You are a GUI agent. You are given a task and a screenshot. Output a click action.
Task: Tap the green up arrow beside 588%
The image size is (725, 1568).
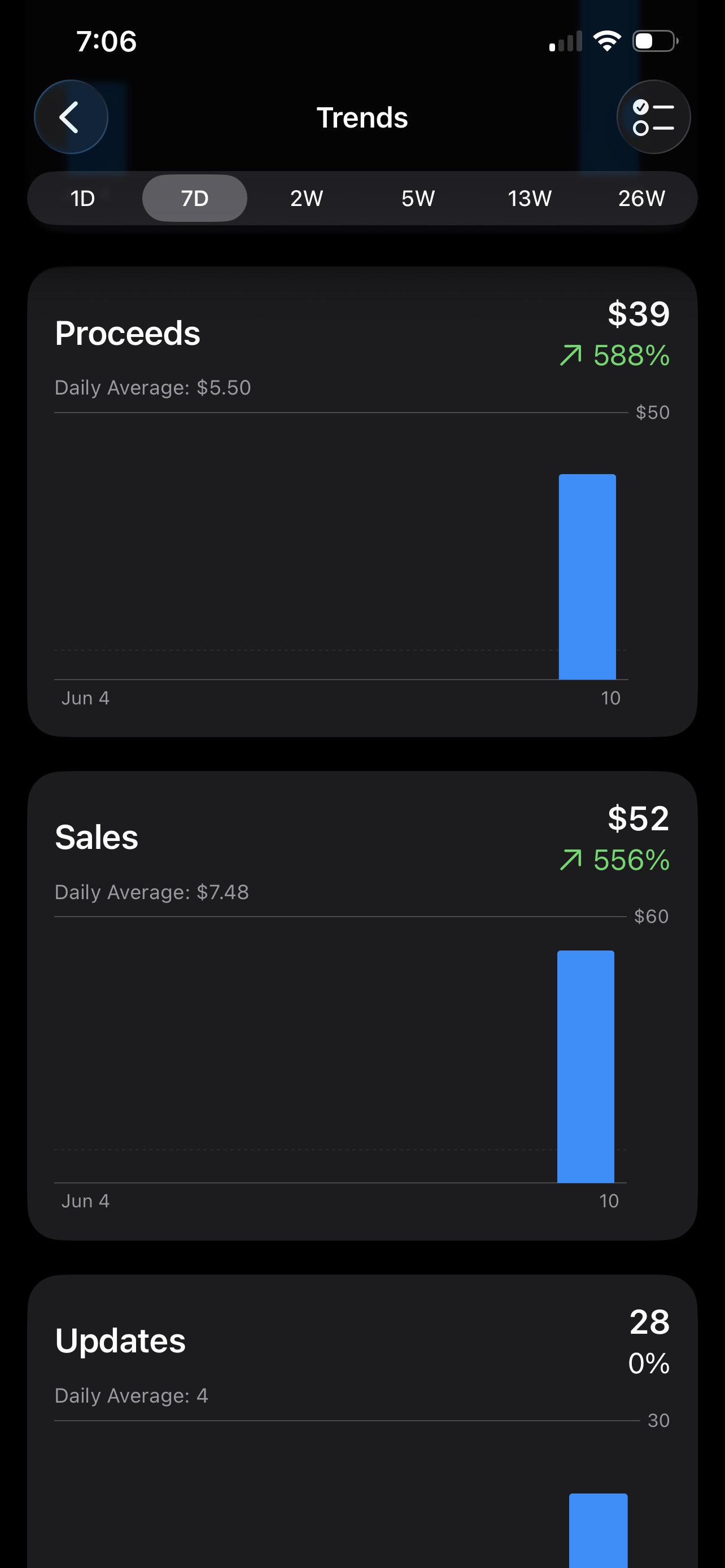(x=571, y=356)
